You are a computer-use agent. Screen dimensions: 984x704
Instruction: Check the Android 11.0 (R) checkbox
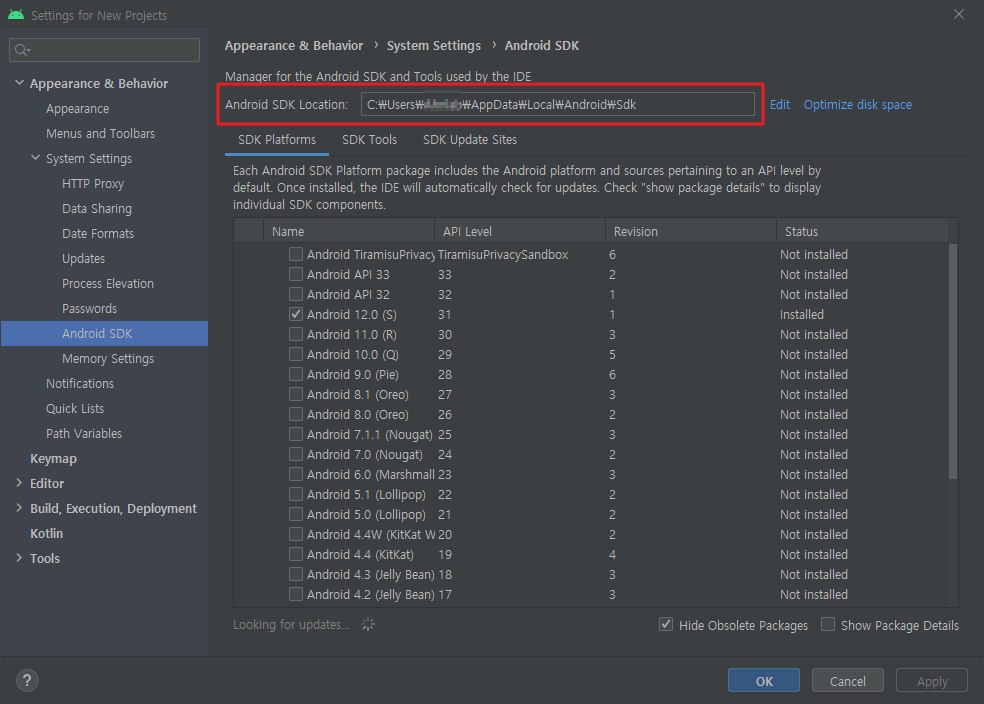(x=296, y=334)
